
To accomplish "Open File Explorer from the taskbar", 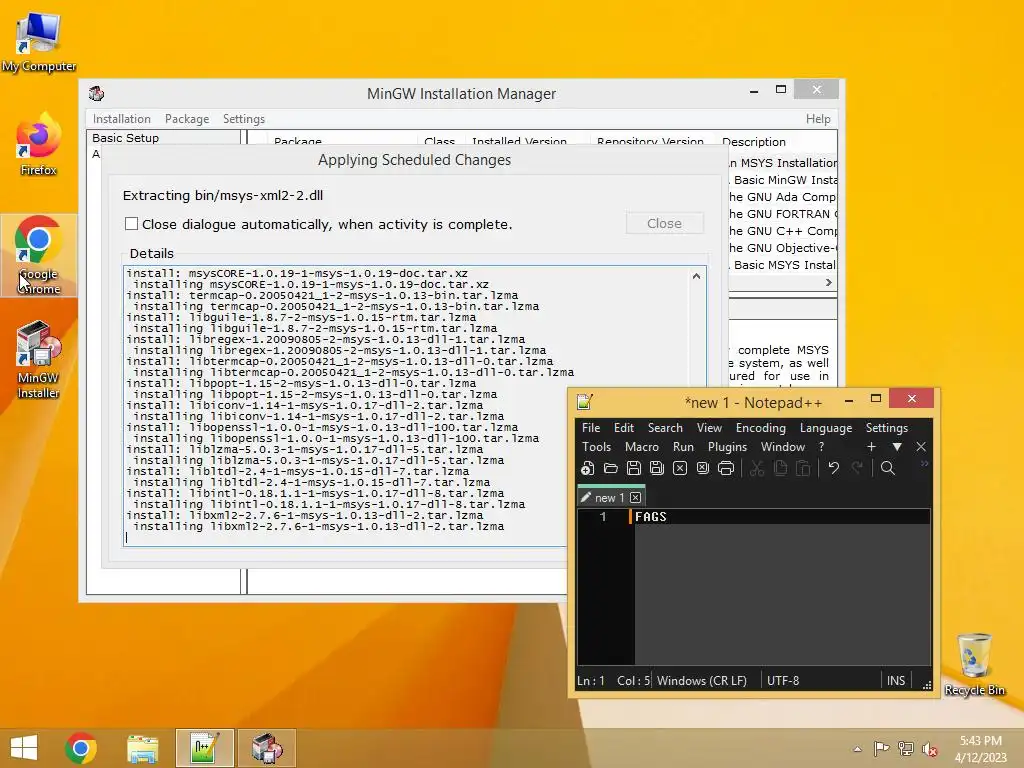I will pyautogui.click(x=142, y=748).
